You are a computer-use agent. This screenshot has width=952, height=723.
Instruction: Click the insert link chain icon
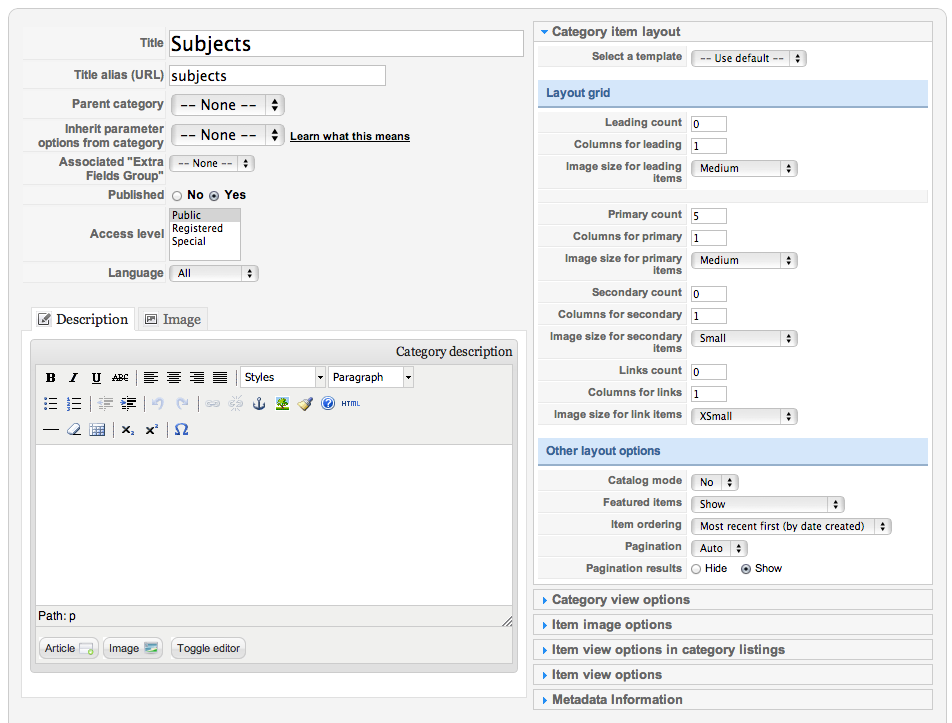[212, 404]
